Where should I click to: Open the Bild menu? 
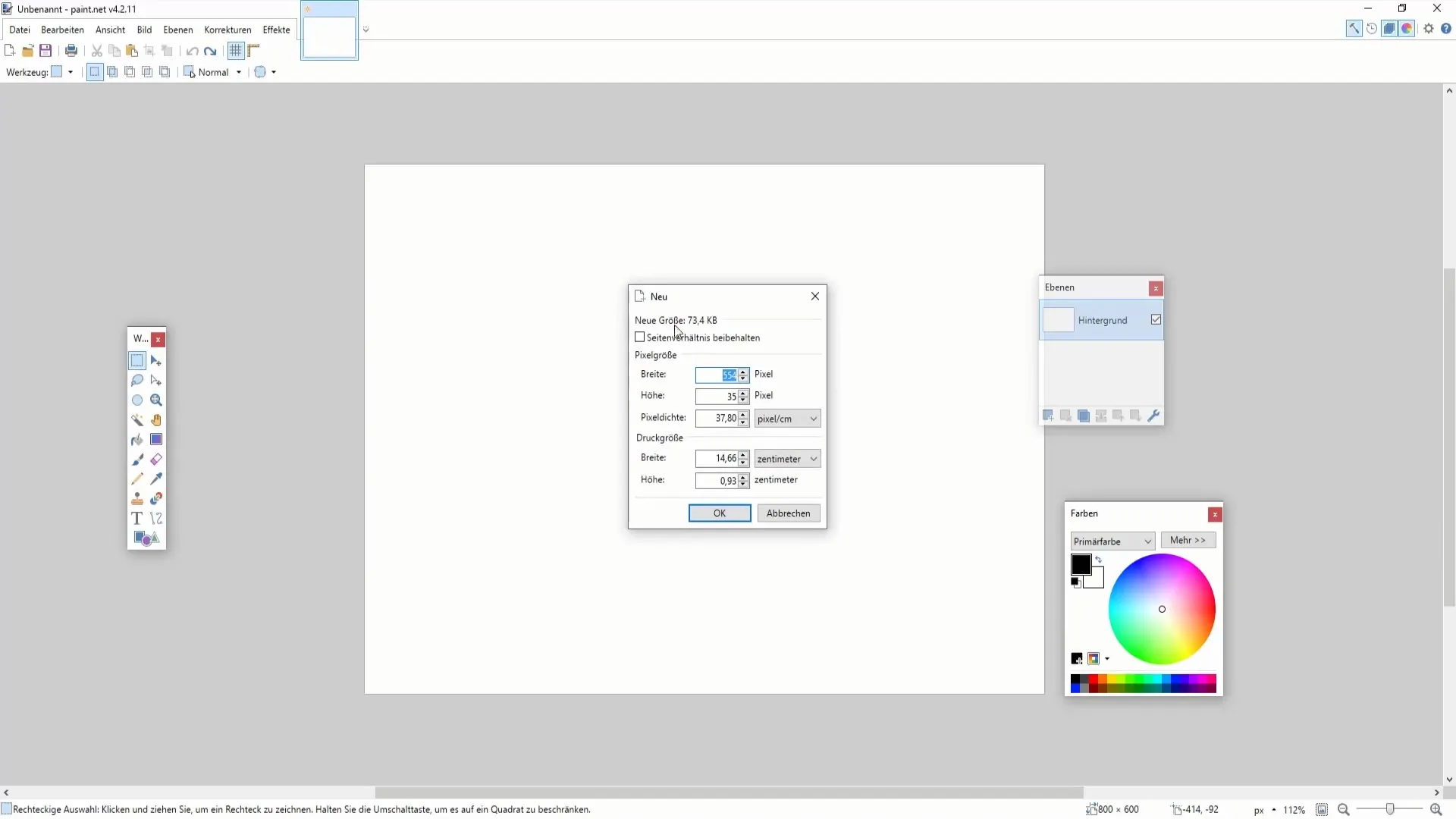coord(144,29)
